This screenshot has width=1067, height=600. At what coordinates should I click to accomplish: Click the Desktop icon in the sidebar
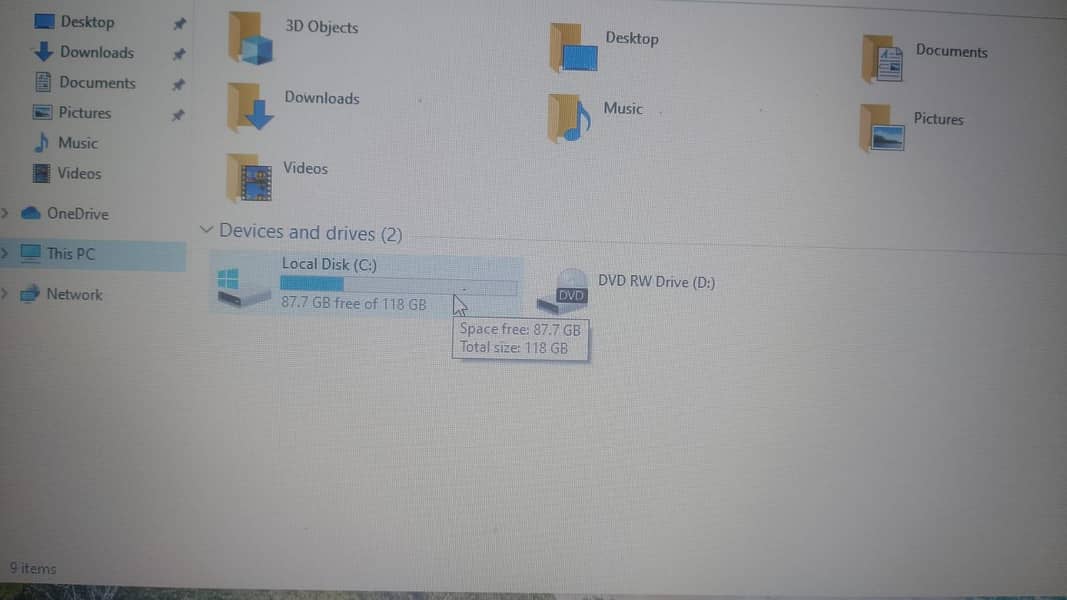(44, 21)
